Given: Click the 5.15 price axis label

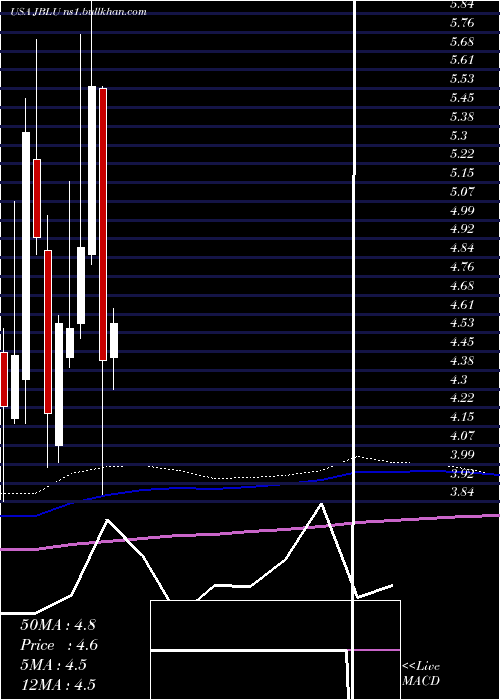Looking at the screenshot, I should (462, 173).
